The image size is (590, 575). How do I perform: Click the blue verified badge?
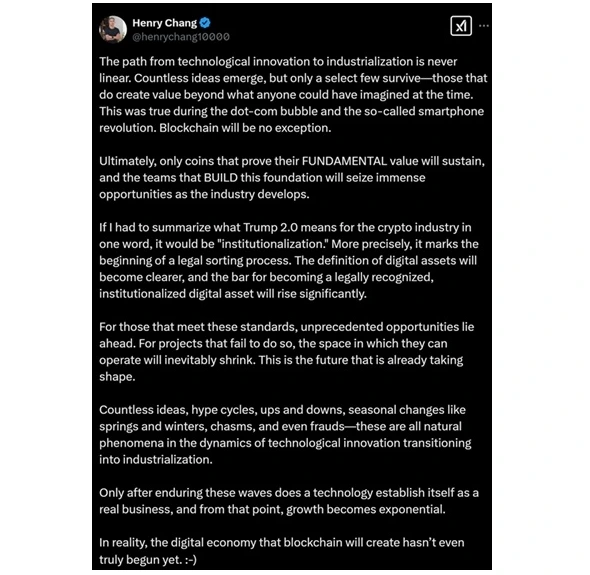pos(205,23)
